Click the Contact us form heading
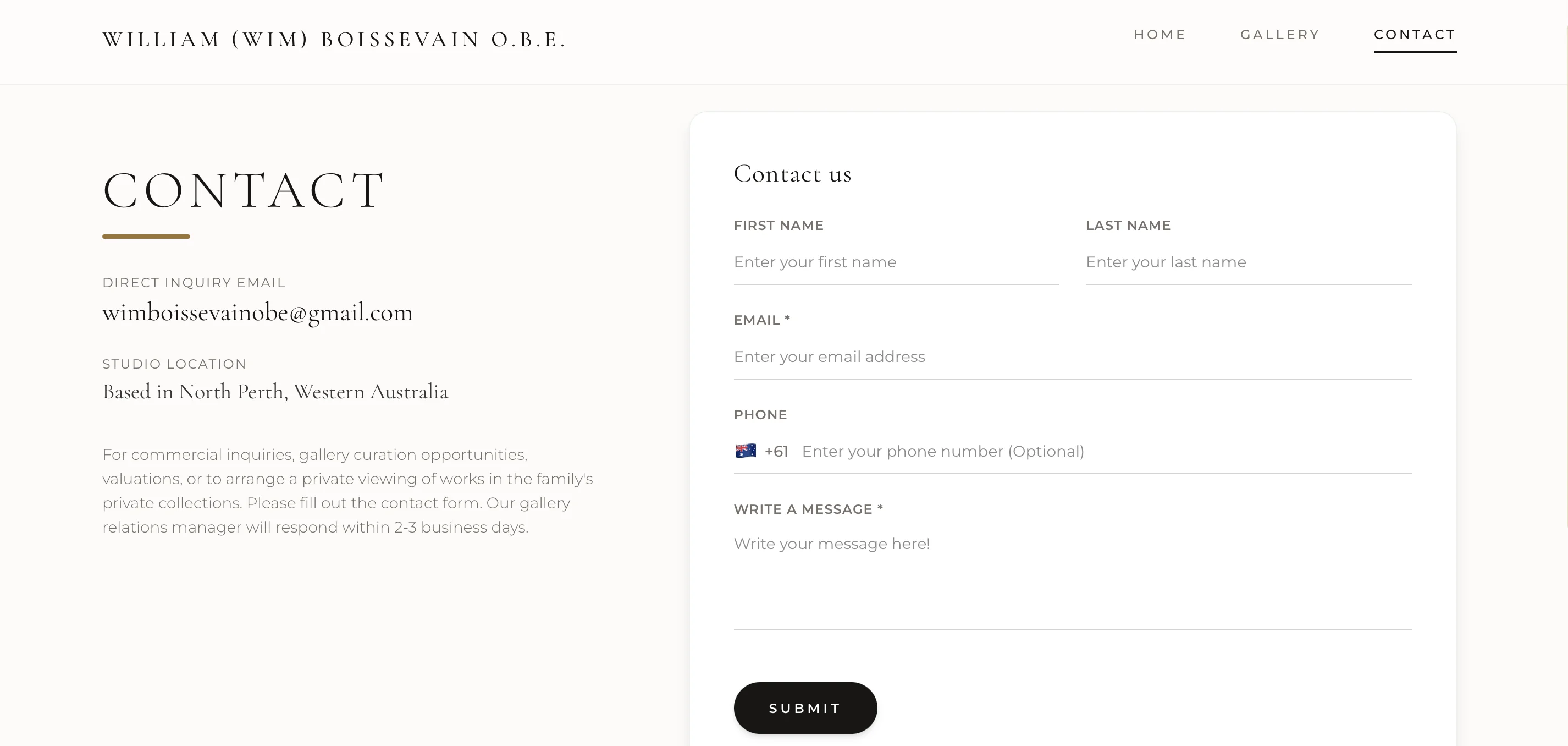Screen dimensions: 1568x746 [792, 174]
